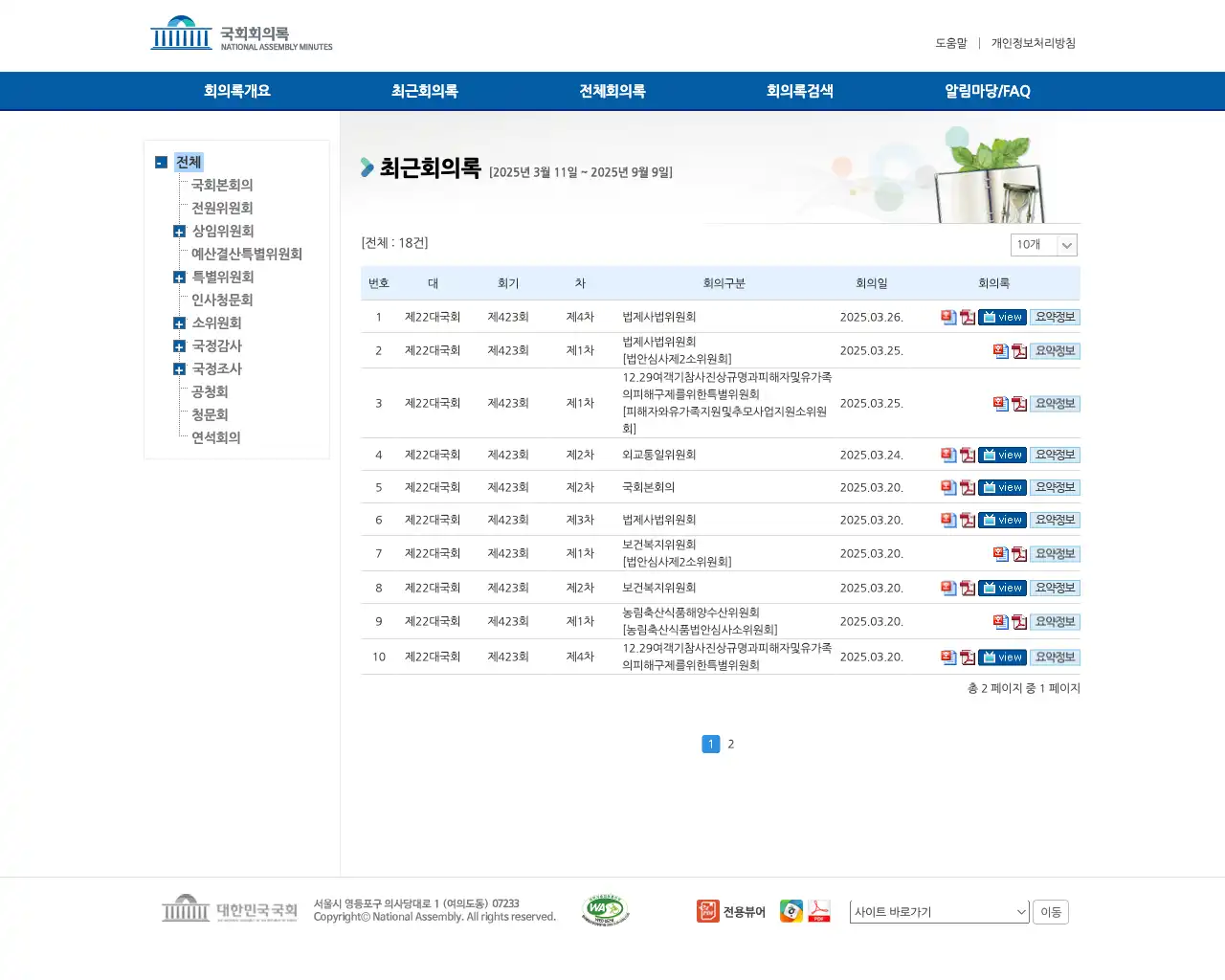Expand the 국정감사 tree node

point(179,346)
